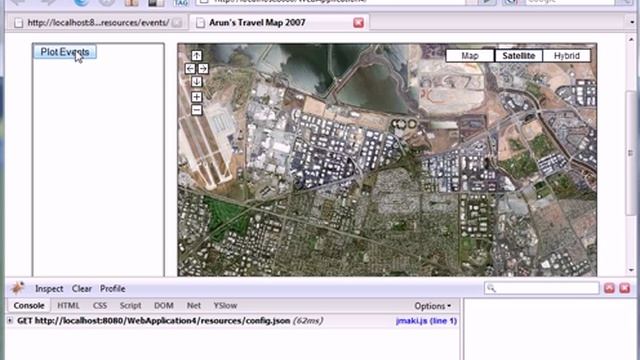The width and height of the screenshot is (640, 360).
Task: Open the Firebug DOM tab
Action: (x=164, y=305)
